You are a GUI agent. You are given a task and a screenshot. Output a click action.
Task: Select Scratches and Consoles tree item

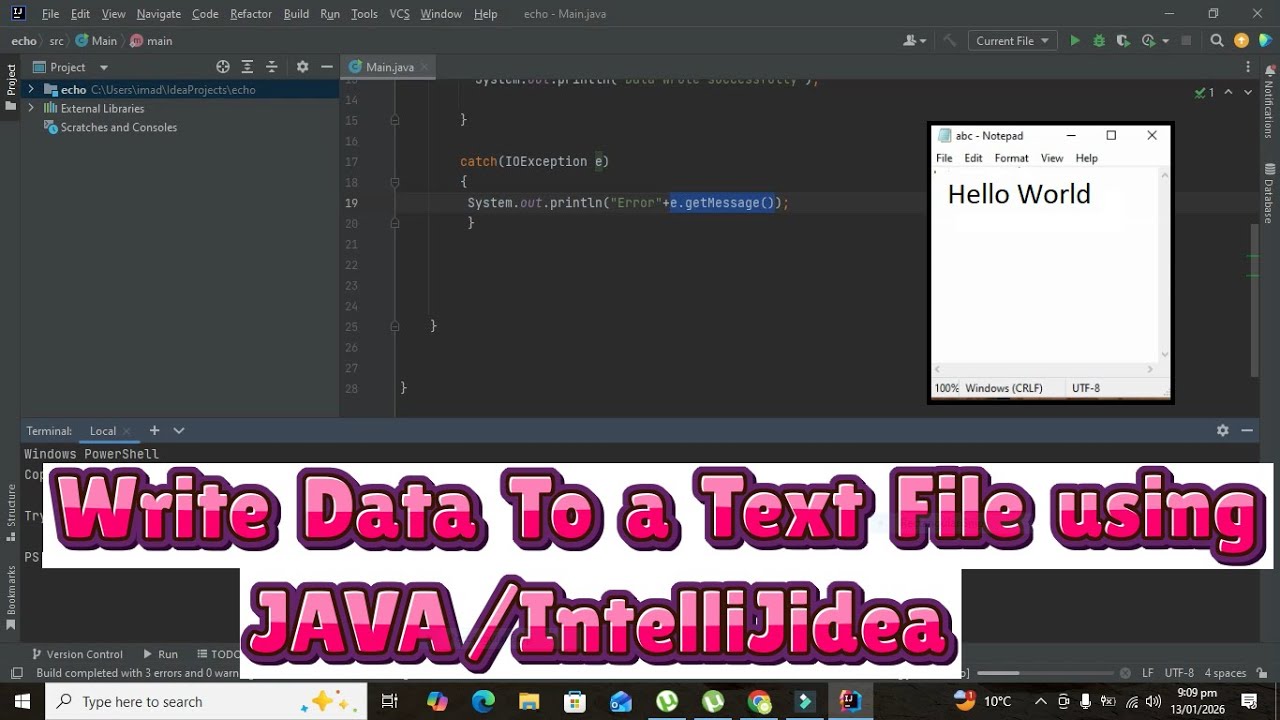[110, 127]
